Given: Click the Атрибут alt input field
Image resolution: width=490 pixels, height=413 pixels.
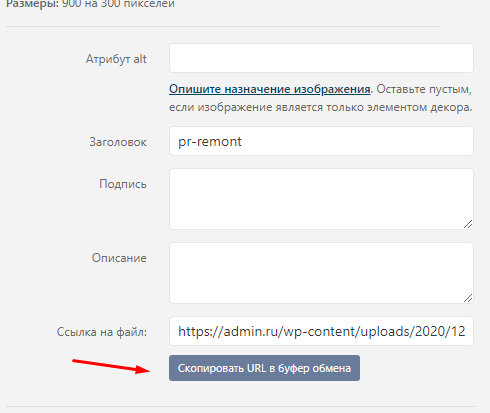Looking at the screenshot, I should click(321, 58).
